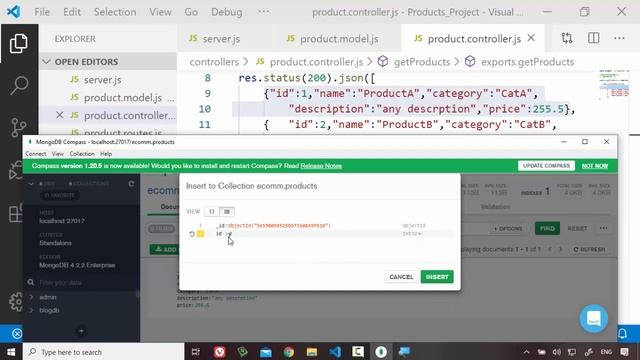Refresh databases in Compass sidebar
The height and width of the screenshot is (360, 640).
pyautogui.click(x=131, y=184)
